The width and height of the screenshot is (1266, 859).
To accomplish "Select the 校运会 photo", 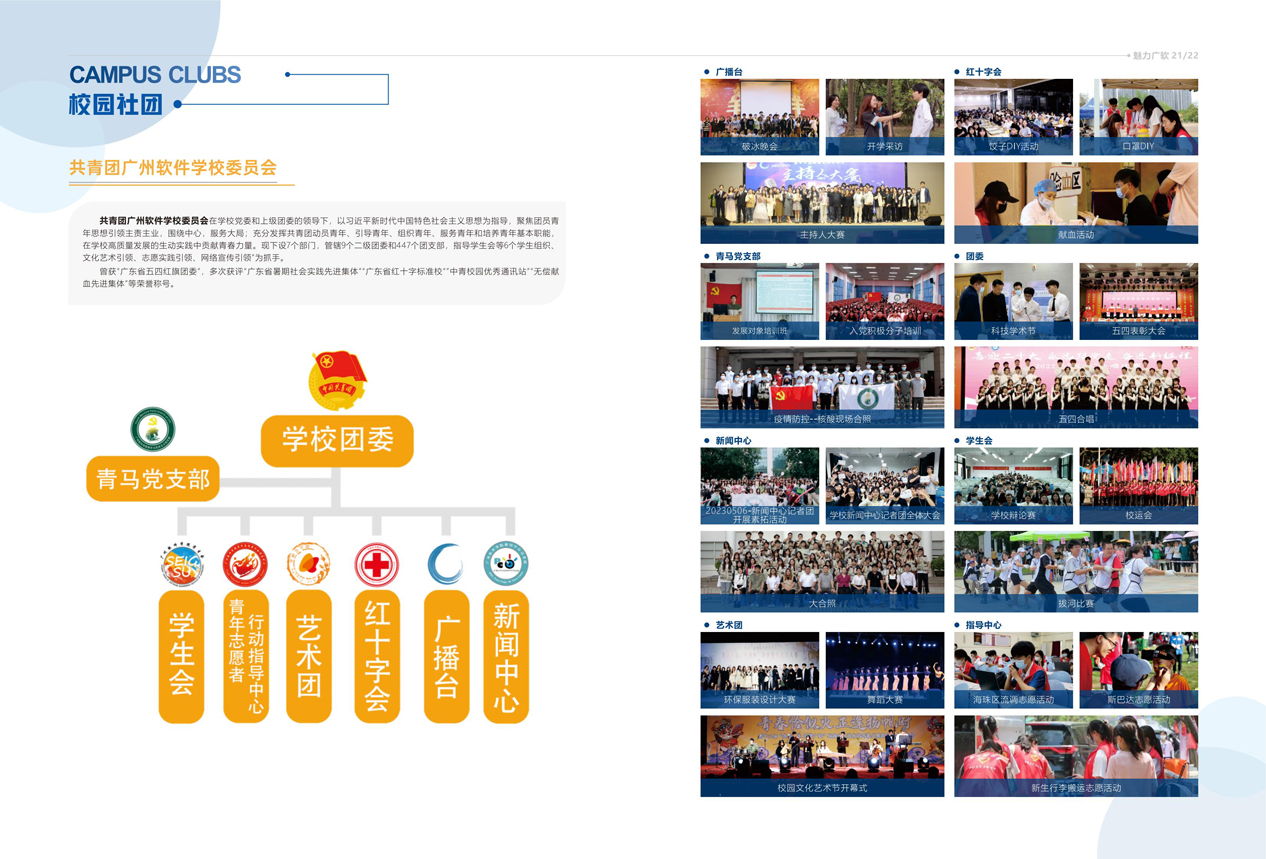I will (x=1139, y=486).
